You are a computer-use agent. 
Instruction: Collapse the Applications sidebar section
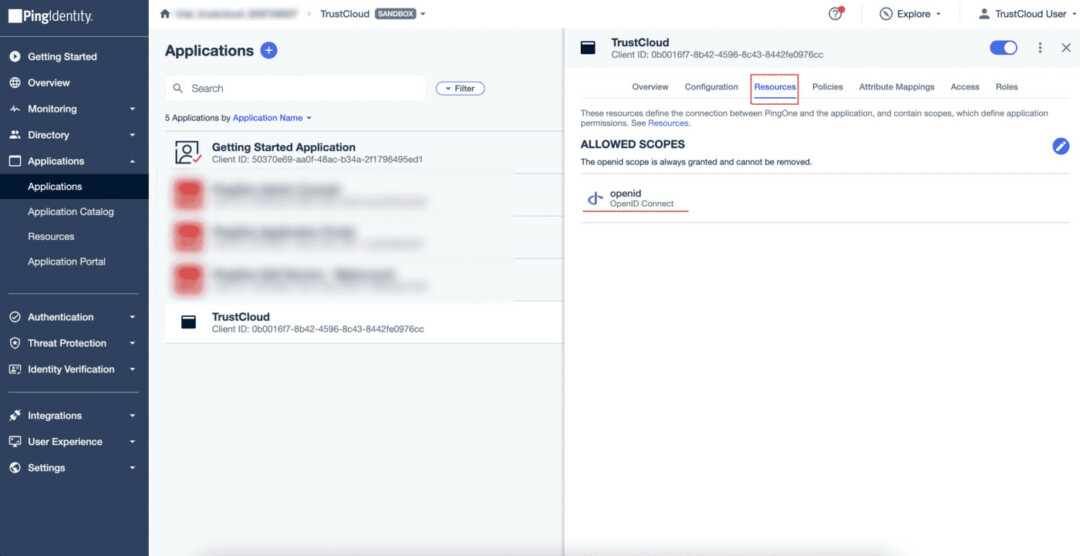click(x=133, y=161)
